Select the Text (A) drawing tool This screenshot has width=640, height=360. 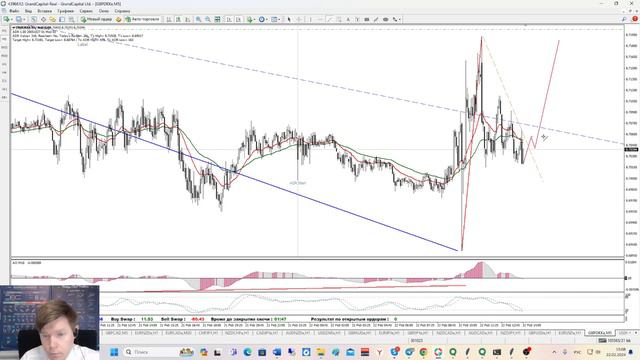348,19
